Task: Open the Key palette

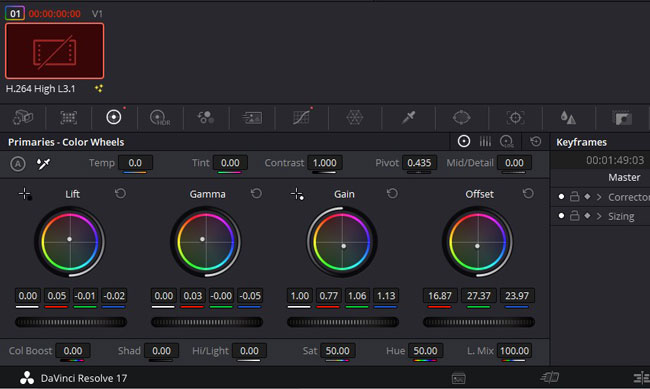Action: (x=622, y=118)
